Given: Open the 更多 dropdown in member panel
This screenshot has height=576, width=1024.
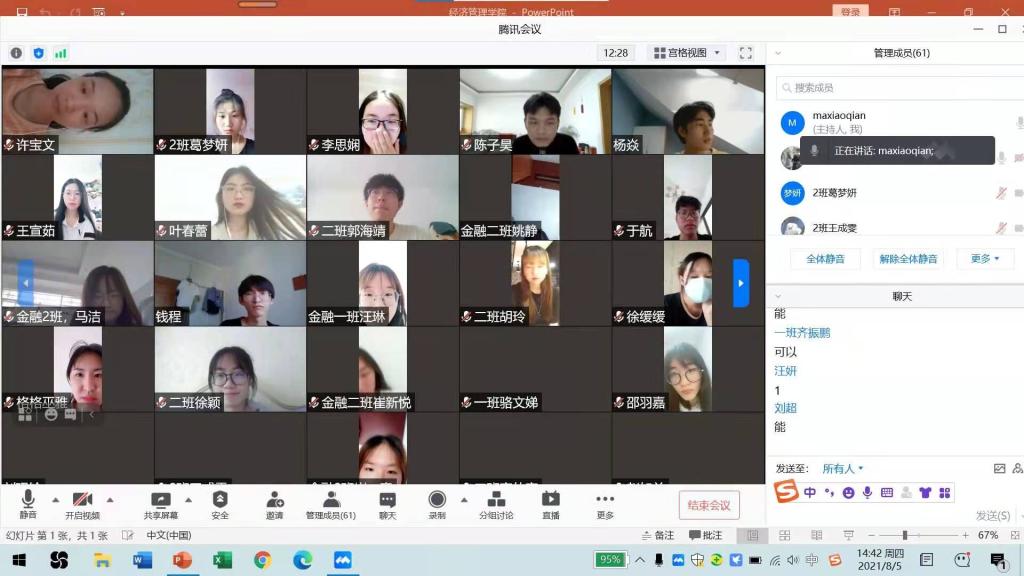Looking at the screenshot, I should [x=985, y=259].
